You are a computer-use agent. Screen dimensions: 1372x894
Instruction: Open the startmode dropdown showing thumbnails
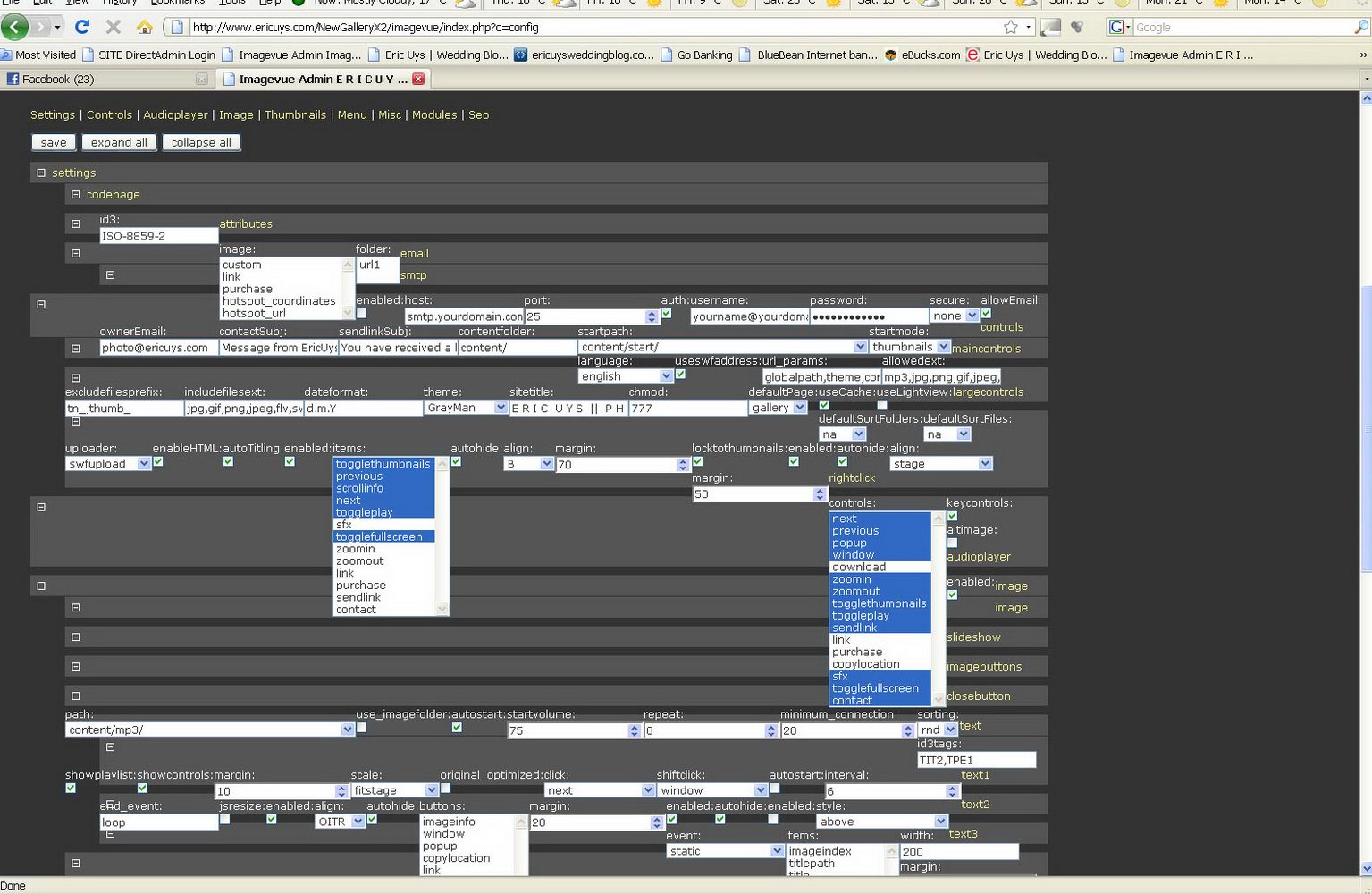pos(910,347)
